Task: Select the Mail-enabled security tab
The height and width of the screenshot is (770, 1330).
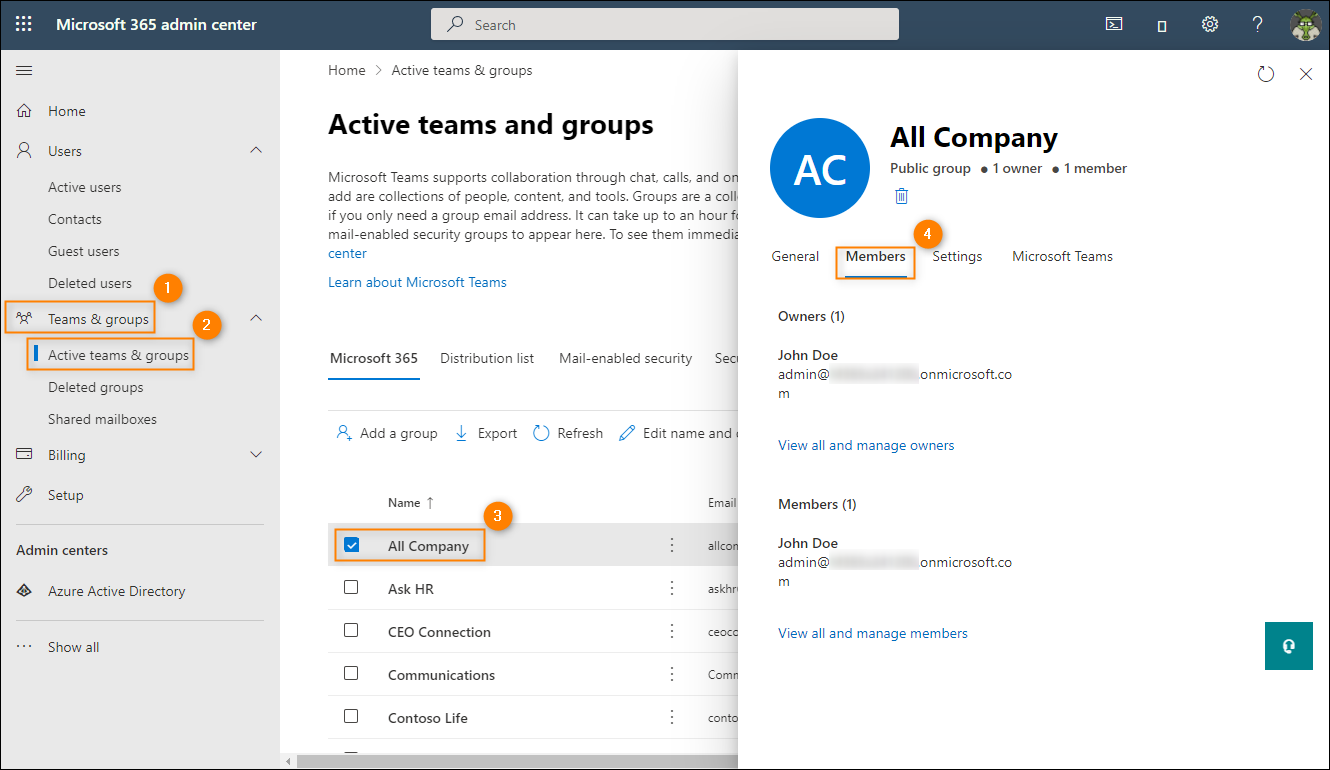Action: point(626,358)
